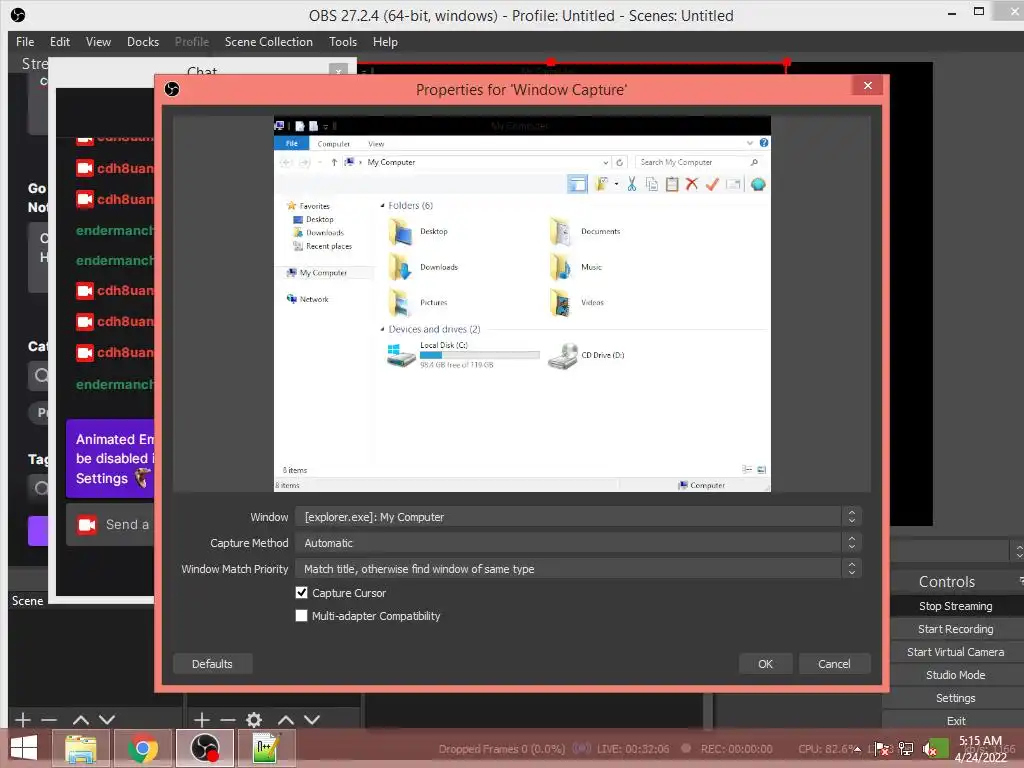Click the CPU usage status text
Image resolution: width=1024 pixels, height=768 pixels.
click(x=825, y=749)
